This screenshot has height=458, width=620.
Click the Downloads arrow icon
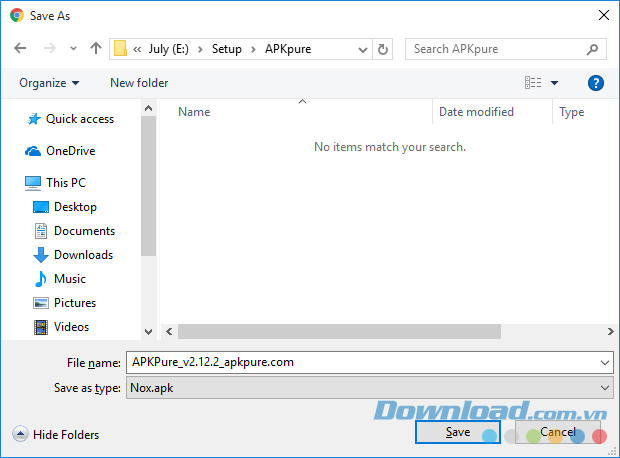click(41, 255)
